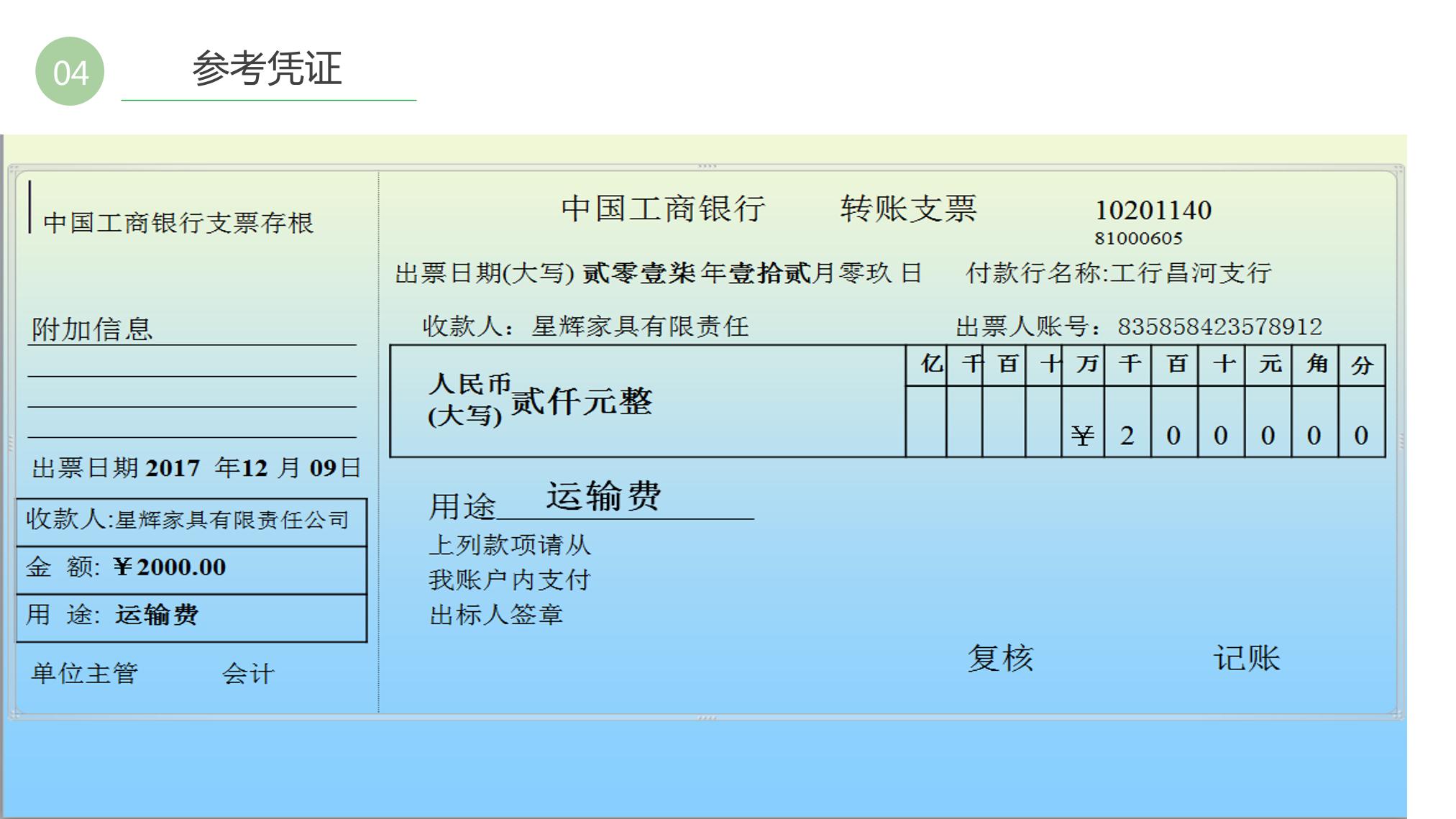Select the account number 835858423578912
This screenshot has width=1456, height=819.
[x=1219, y=327]
